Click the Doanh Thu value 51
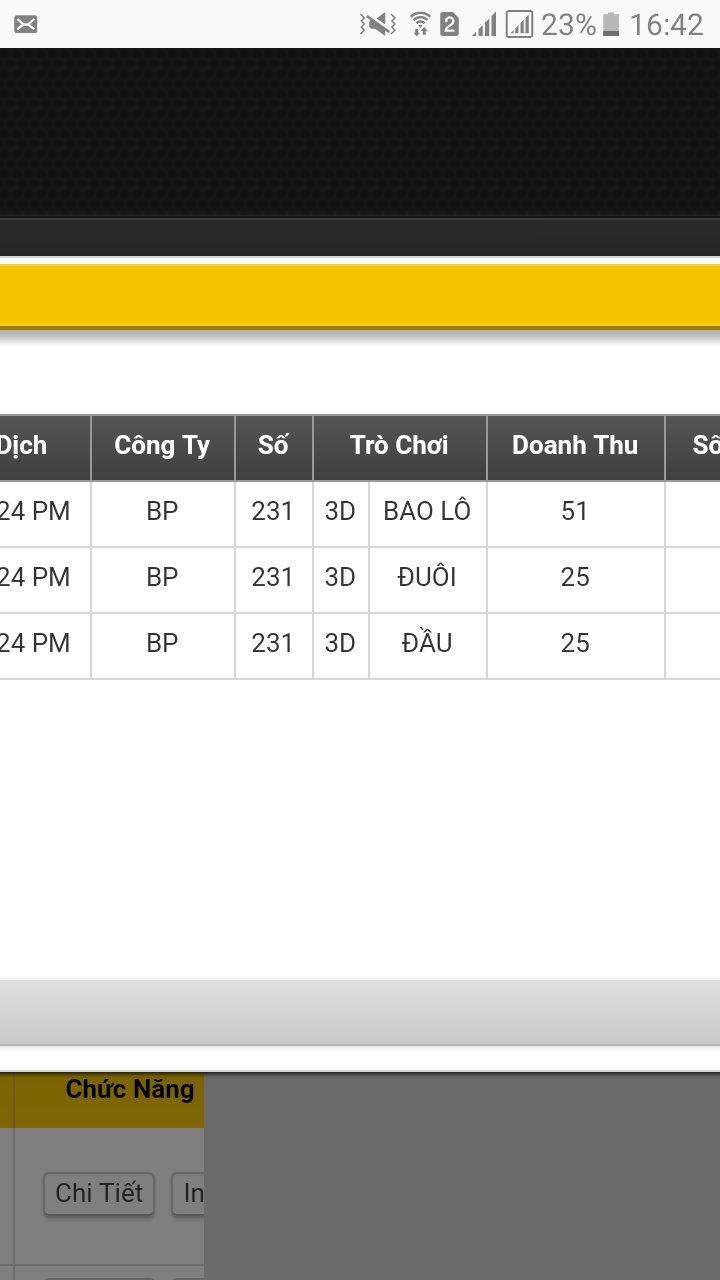720x1280 pixels. (576, 513)
